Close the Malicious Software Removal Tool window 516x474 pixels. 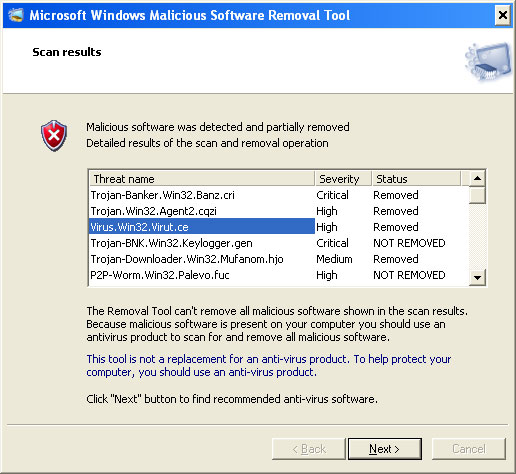click(502, 15)
